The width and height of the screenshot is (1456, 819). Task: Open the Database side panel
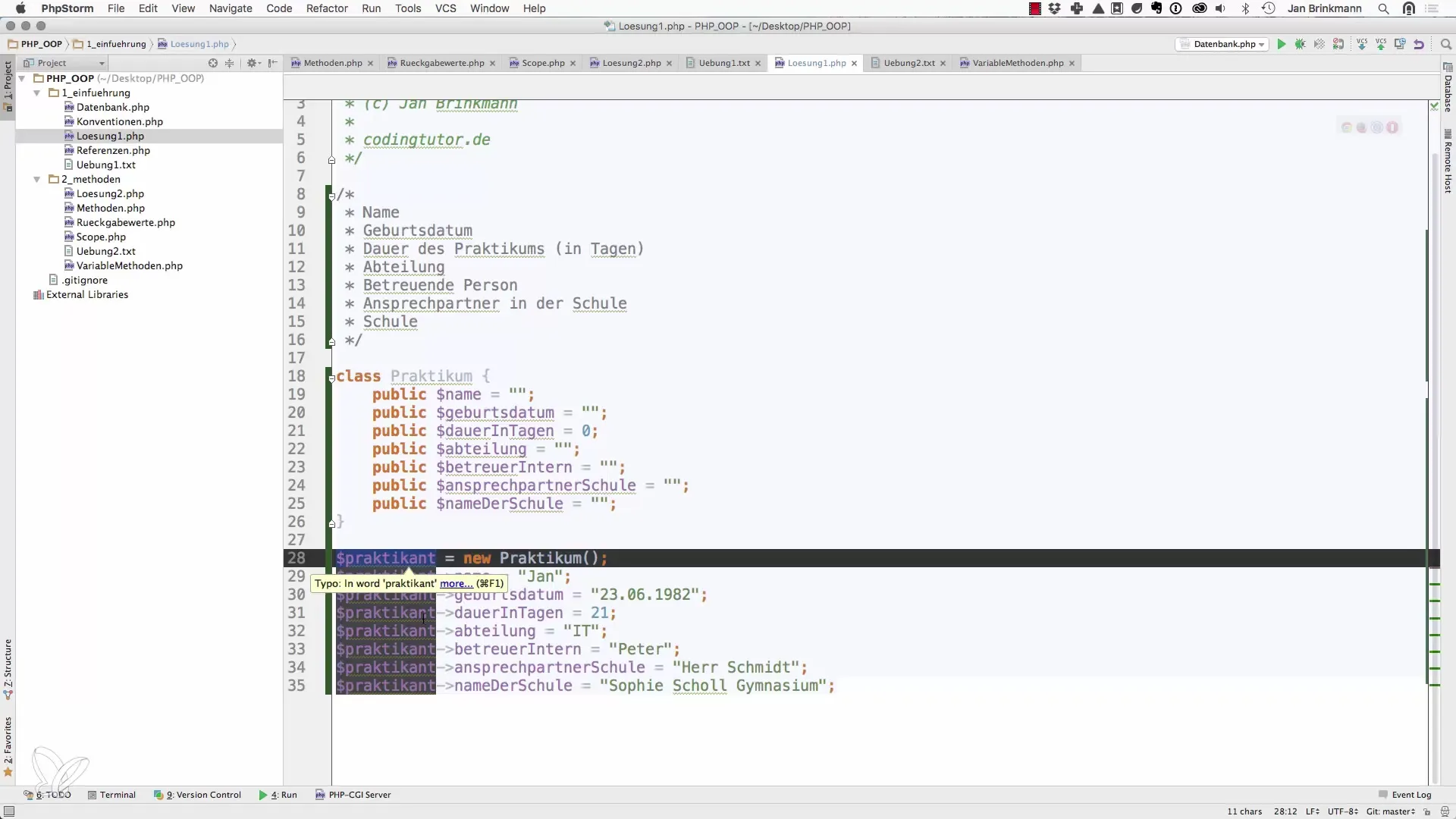coord(1448,89)
